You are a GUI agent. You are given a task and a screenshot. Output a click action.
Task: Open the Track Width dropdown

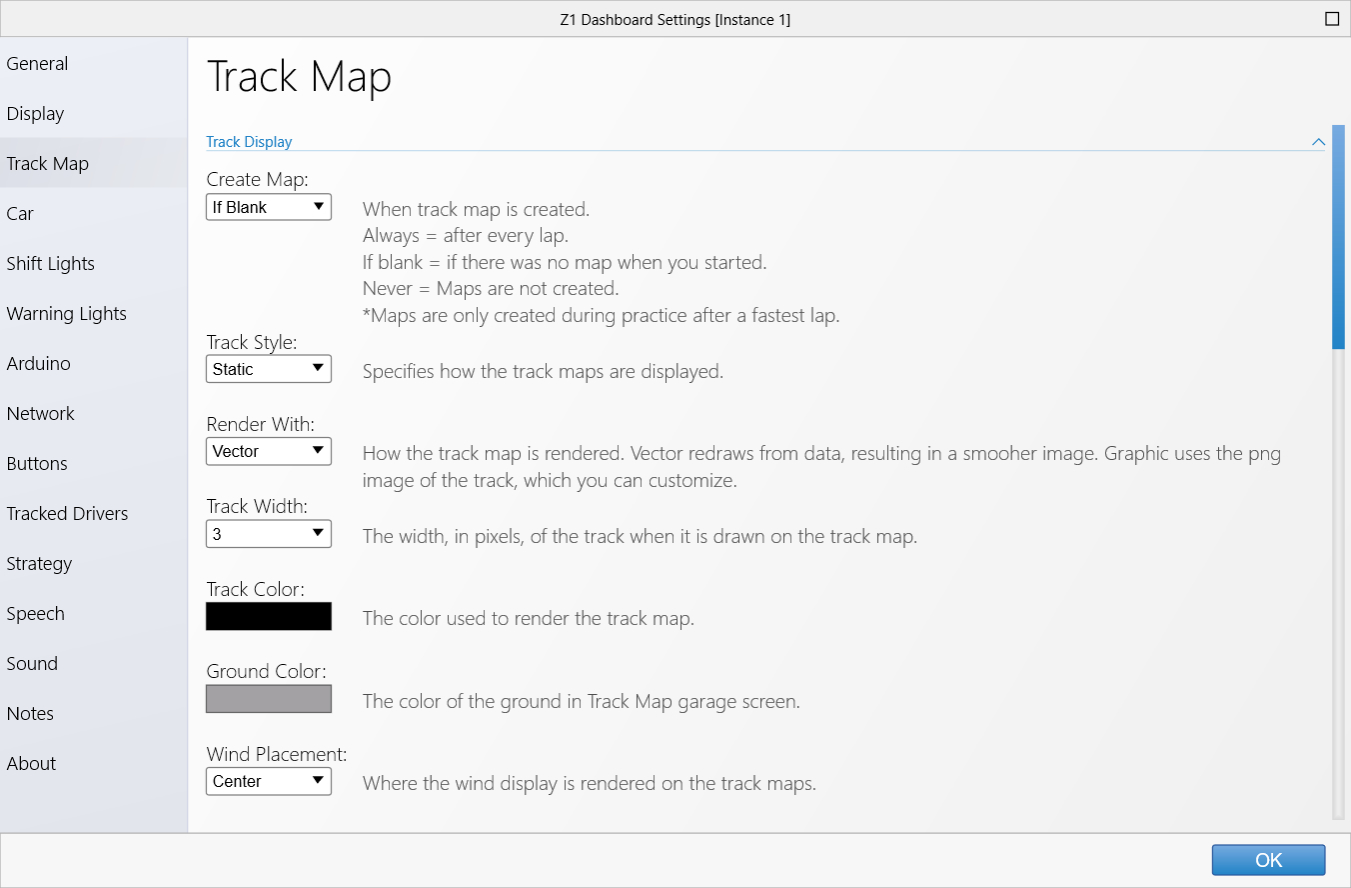tap(268, 534)
